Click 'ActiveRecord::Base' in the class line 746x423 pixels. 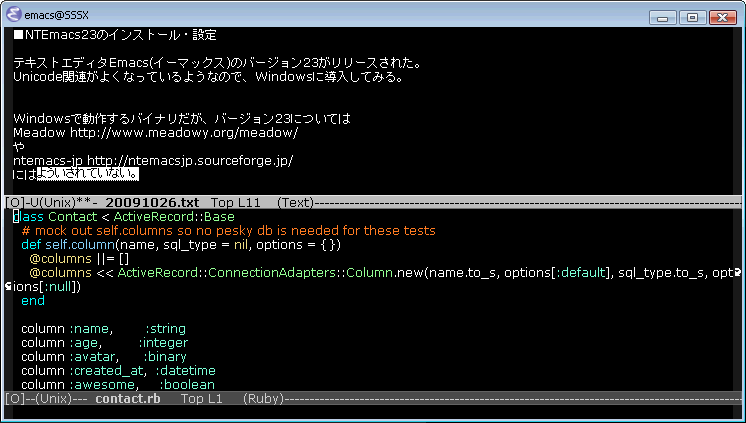pyautogui.click(x=174, y=217)
